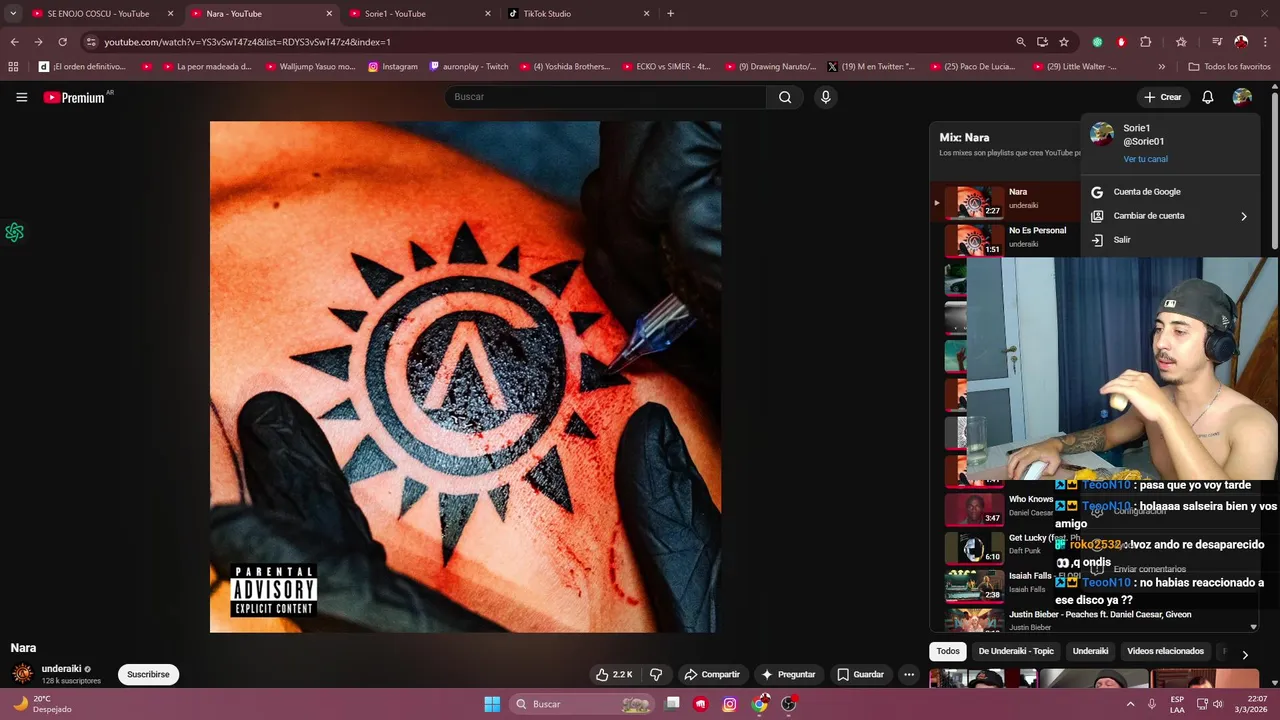The width and height of the screenshot is (1280, 720).
Task: Reload the page in Chrome
Action: tap(62, 42)
